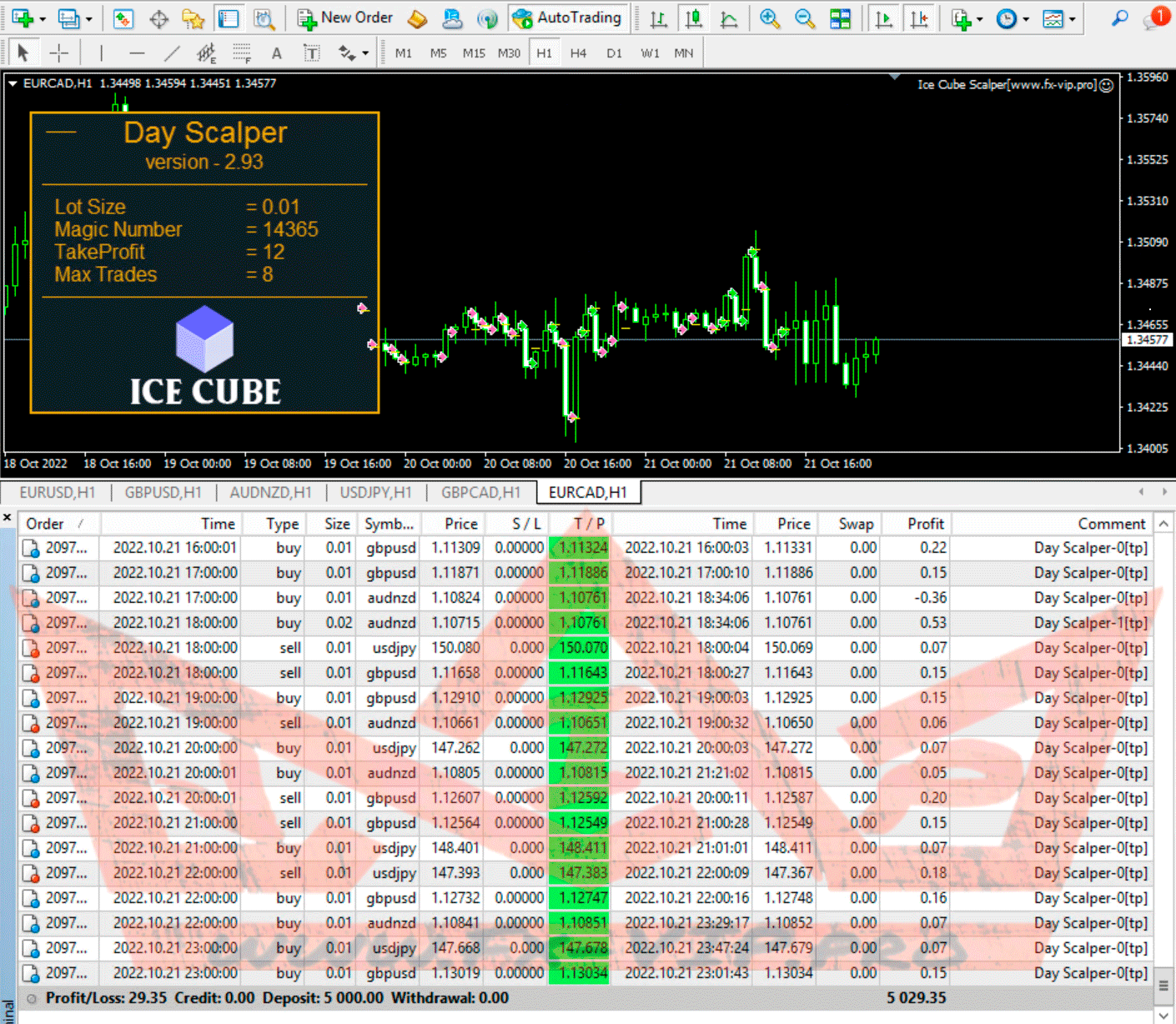Select the Fibonacci retracement tool

[x=241, y=53]
